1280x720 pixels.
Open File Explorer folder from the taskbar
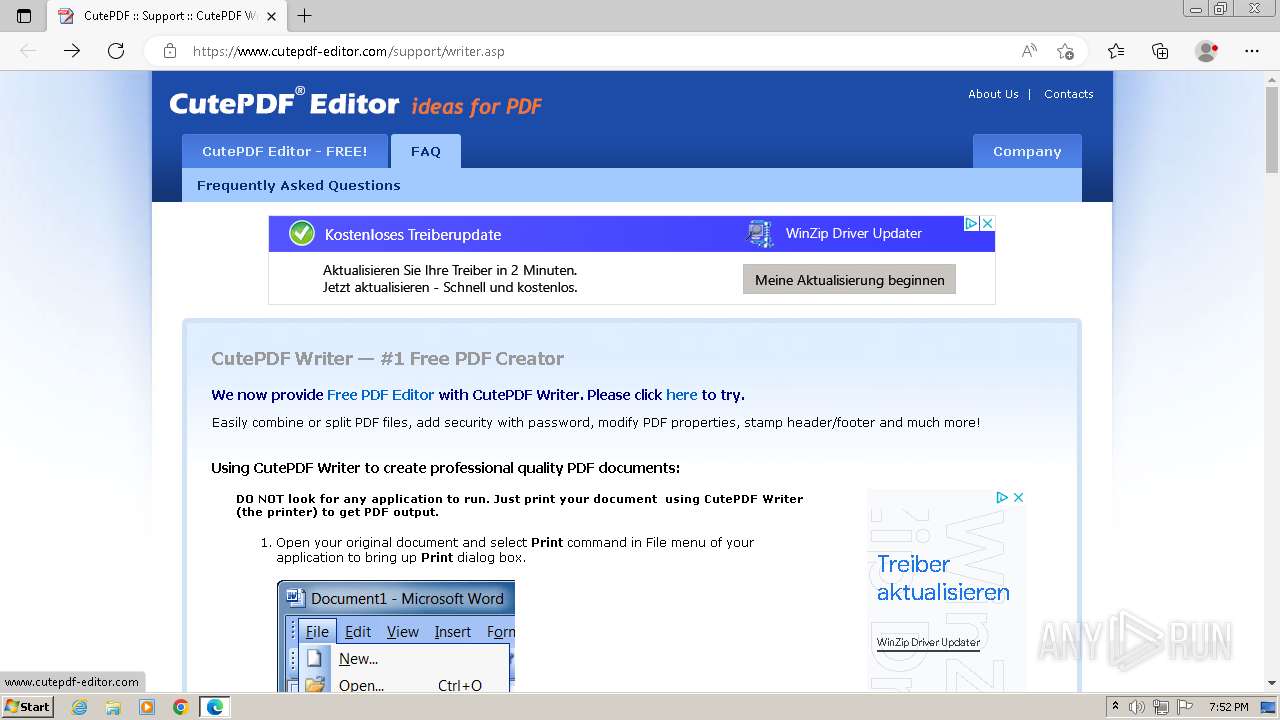tap(113, 707)
